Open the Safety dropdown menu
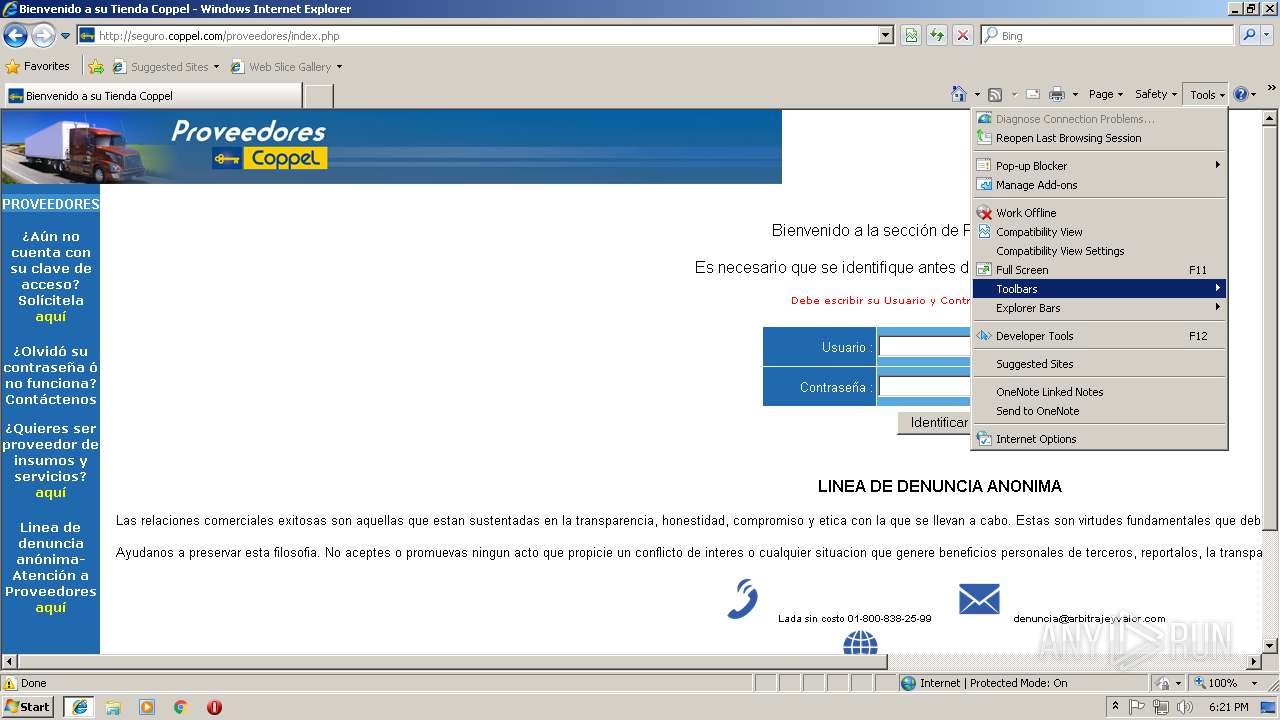Screen dimensions: 1280x720 (1156, 94)
